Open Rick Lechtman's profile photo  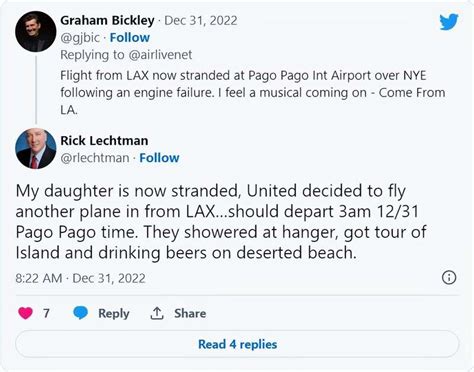(36, 149)
